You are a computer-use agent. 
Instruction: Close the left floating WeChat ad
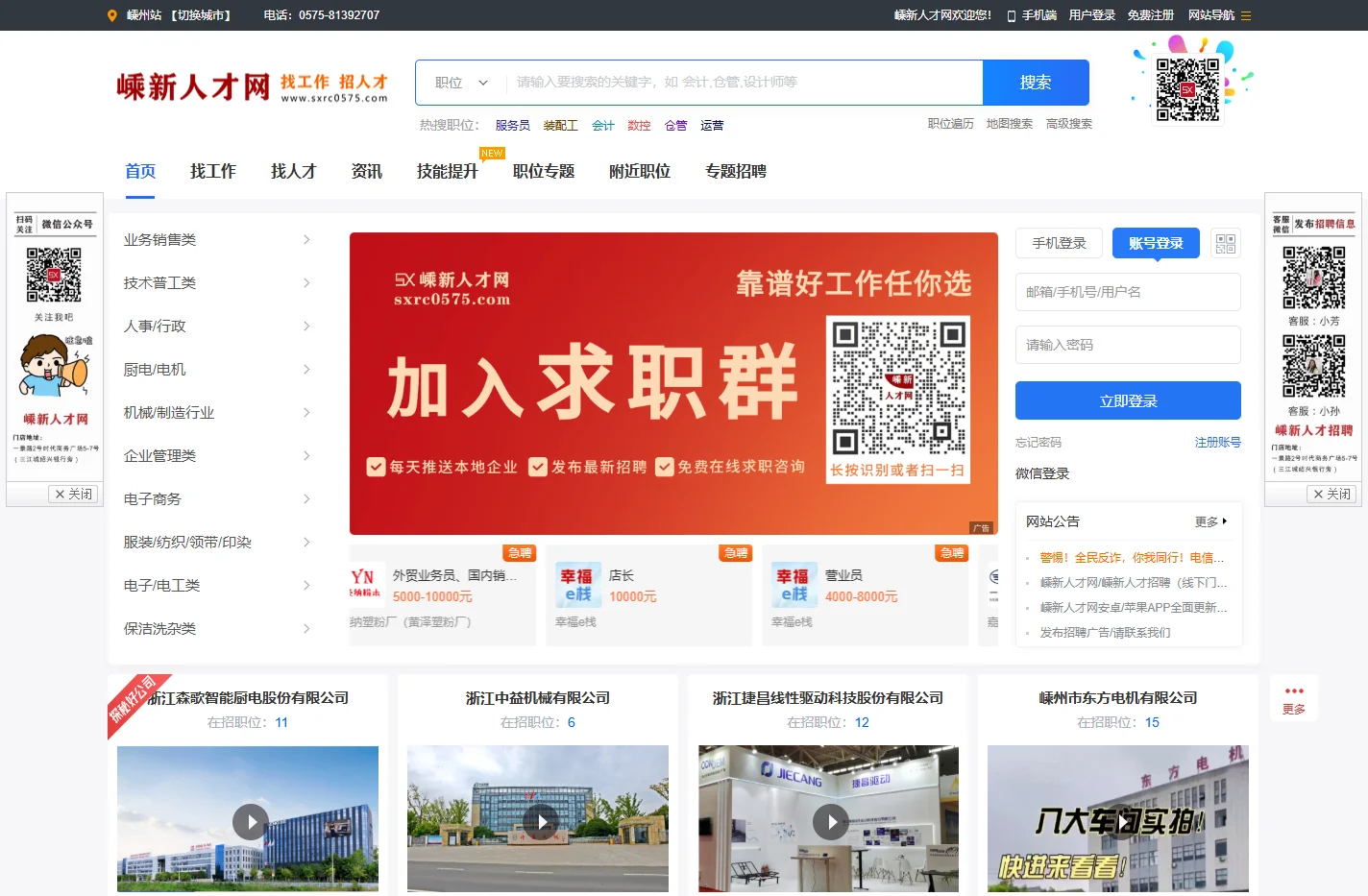pyautogui.click(x=74, y=494)
